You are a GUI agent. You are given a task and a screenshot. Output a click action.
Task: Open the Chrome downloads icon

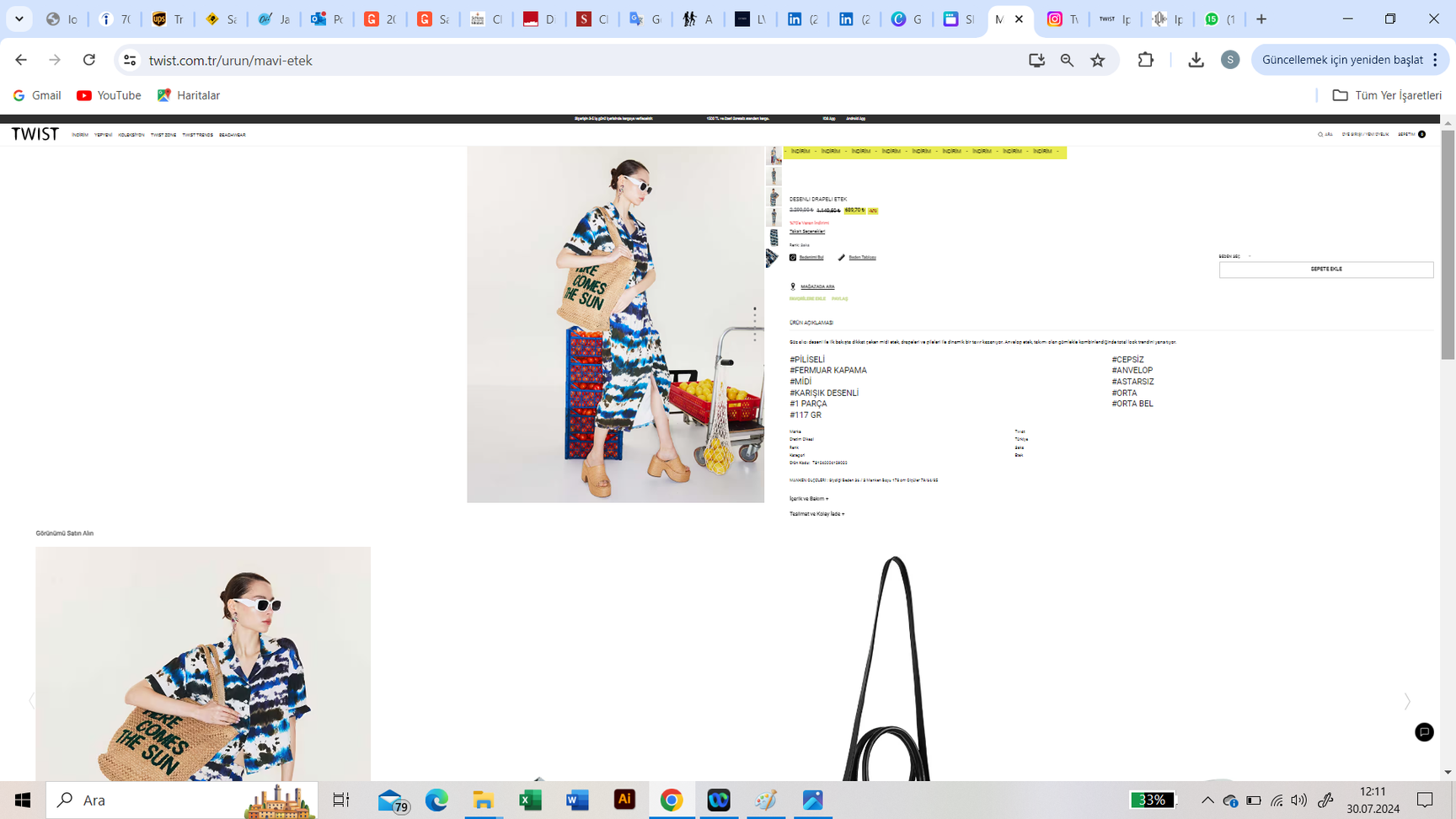pos(1196,60)
